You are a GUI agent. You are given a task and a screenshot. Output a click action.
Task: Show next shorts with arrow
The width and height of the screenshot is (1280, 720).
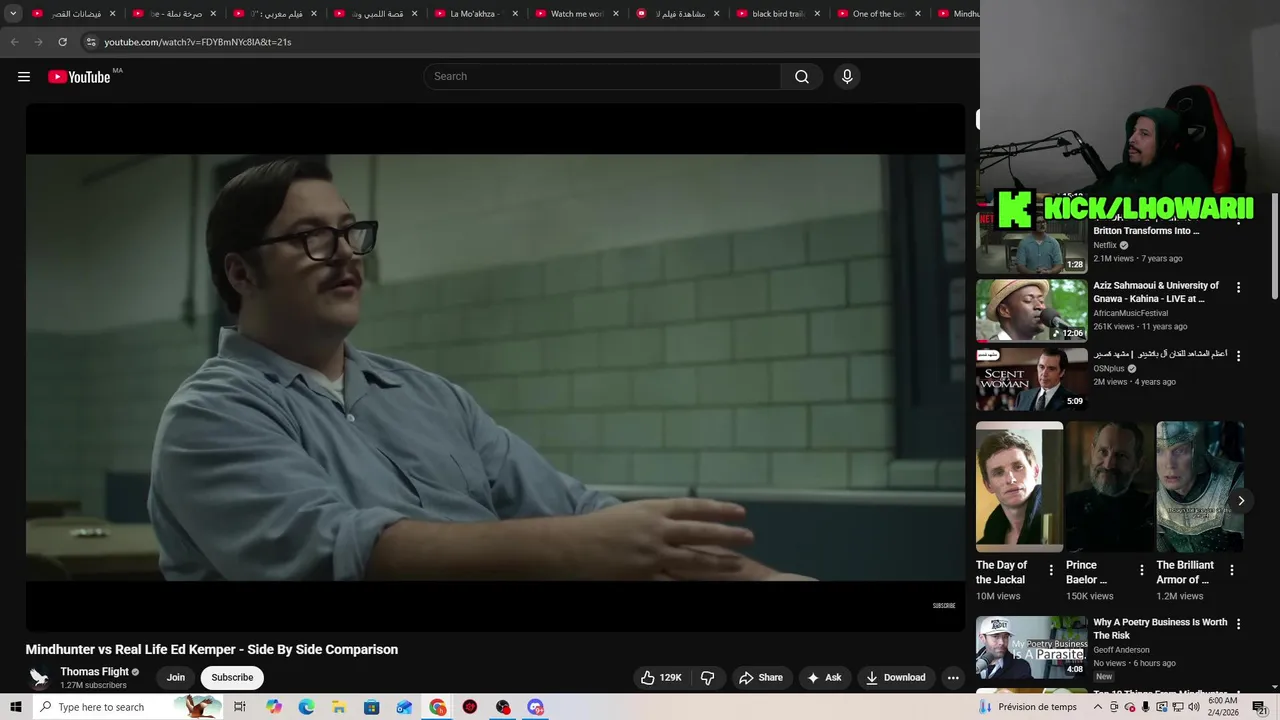[x=1241, y=501]
